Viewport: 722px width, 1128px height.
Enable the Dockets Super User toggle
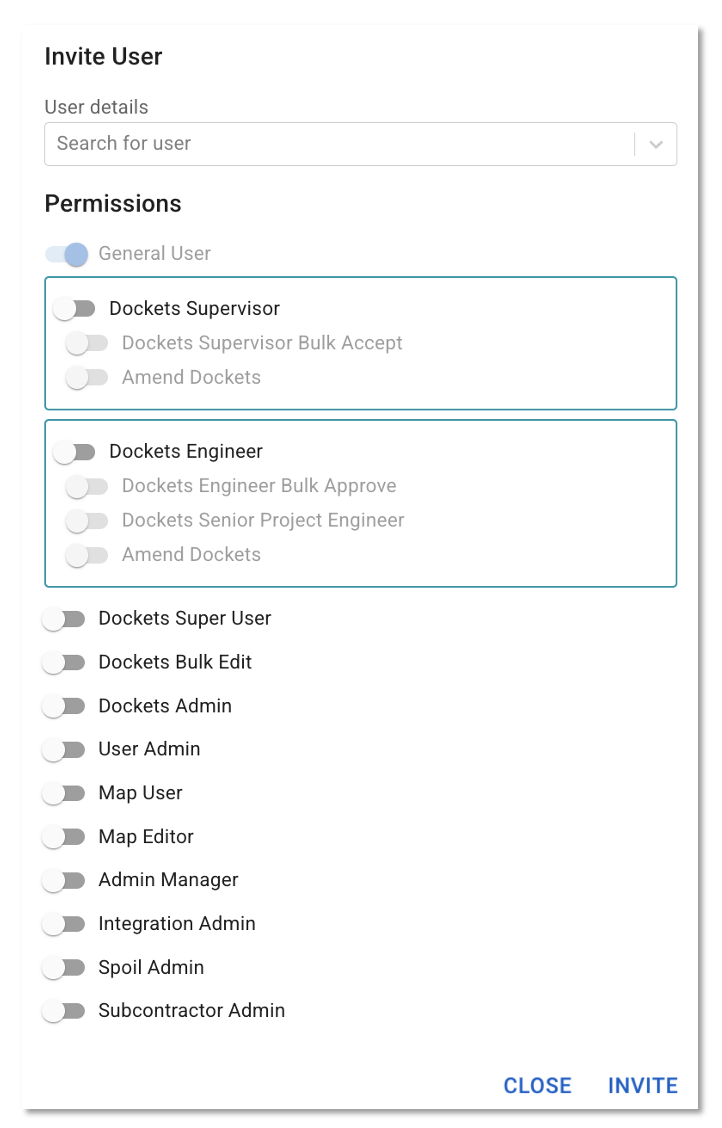(64, 619)
